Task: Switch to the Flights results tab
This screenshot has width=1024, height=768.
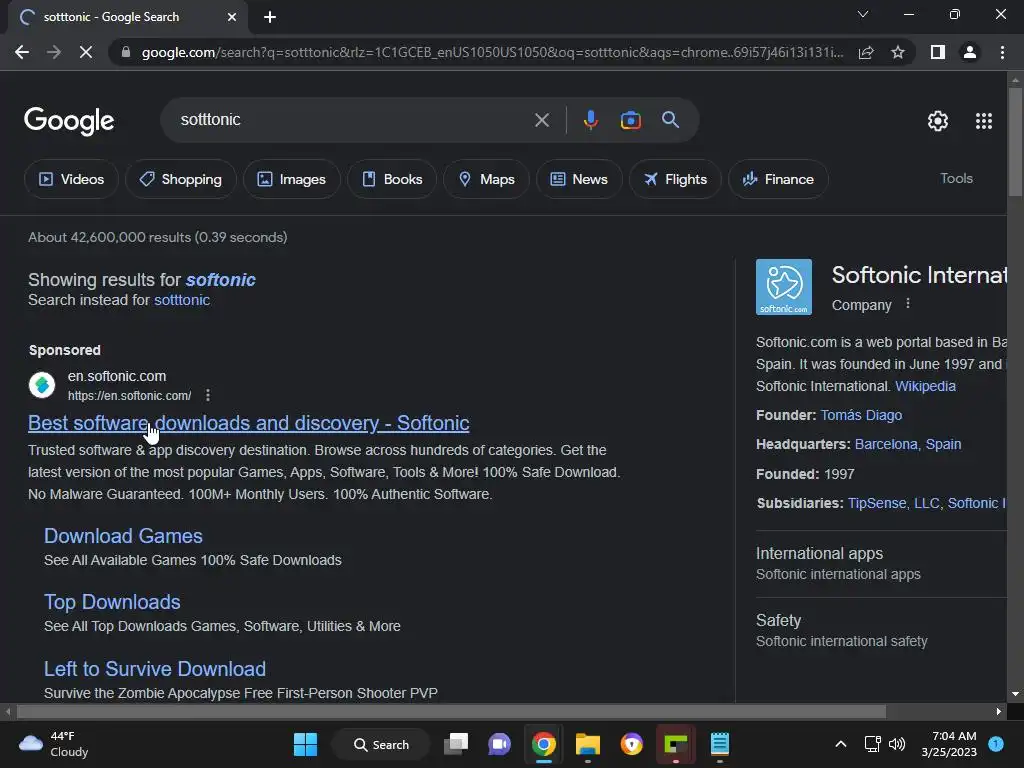Action: pos(675,179)
